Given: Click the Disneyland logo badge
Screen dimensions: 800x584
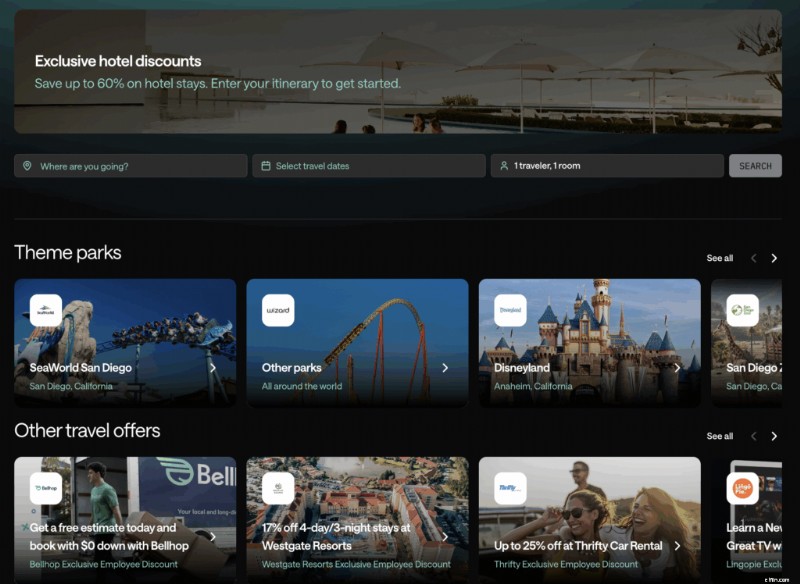Looking at the screenshot, I should 510,310.
